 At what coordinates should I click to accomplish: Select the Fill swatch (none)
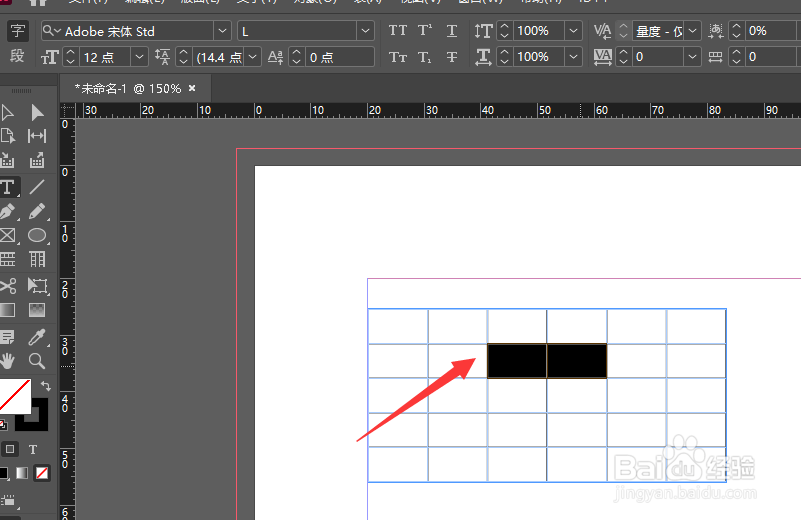coord(13,395)
